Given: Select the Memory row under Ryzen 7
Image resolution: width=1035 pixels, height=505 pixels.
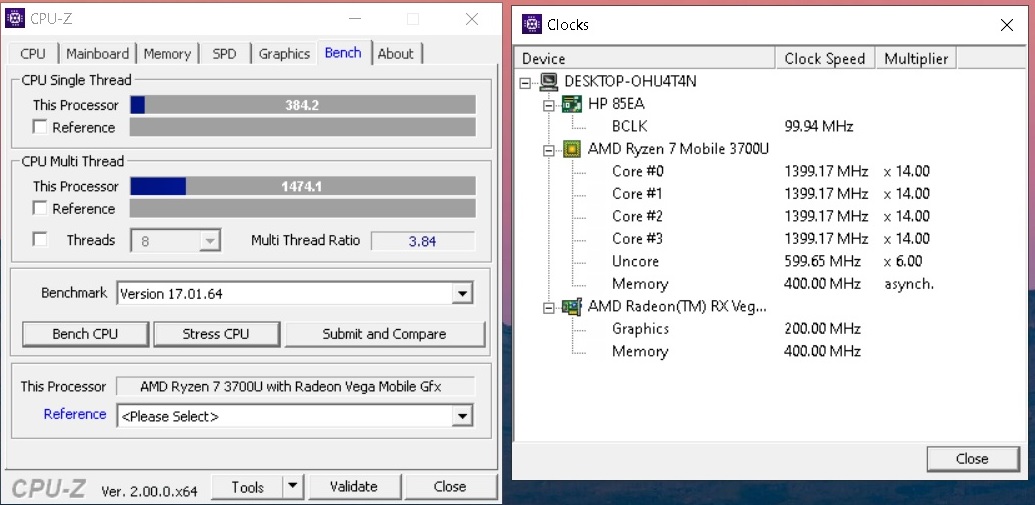Looking at the screenshot, I should tap(640, 283).
